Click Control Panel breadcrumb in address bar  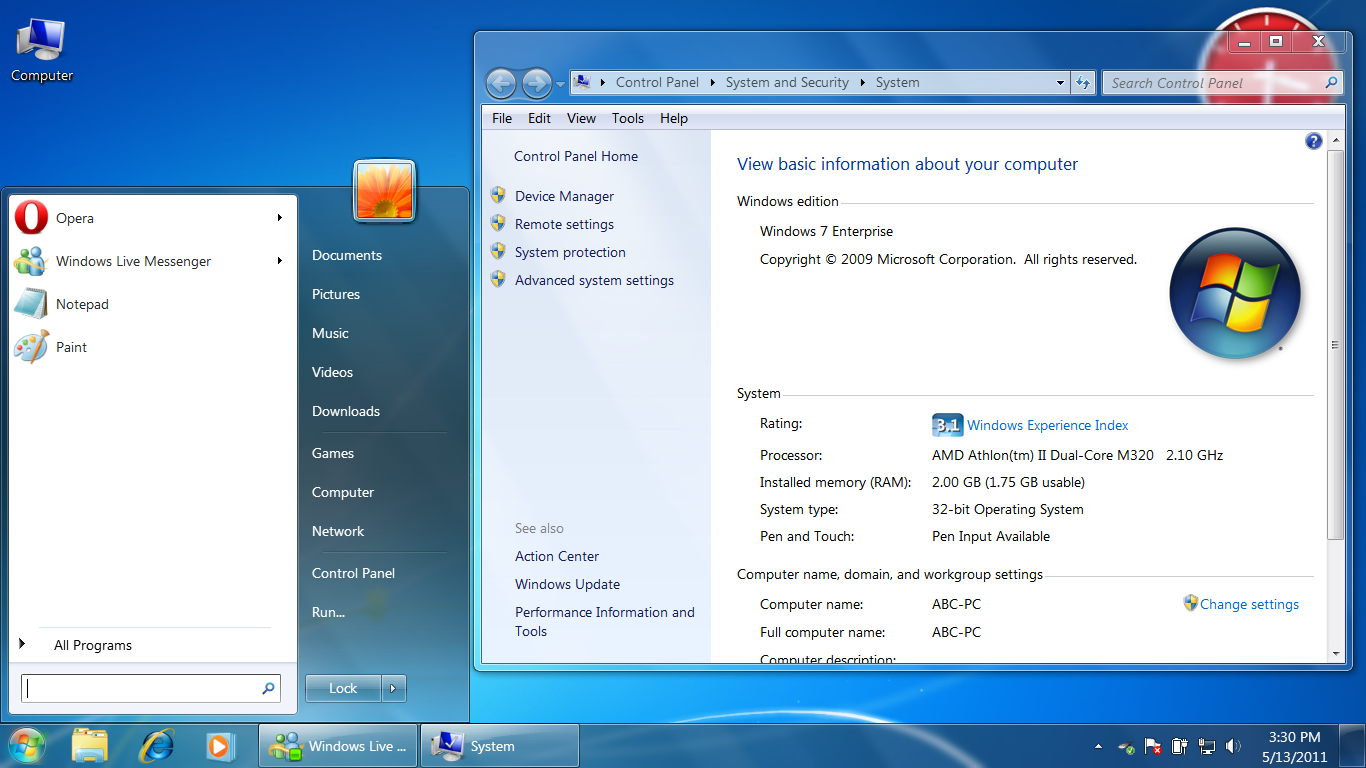[657, 83]
